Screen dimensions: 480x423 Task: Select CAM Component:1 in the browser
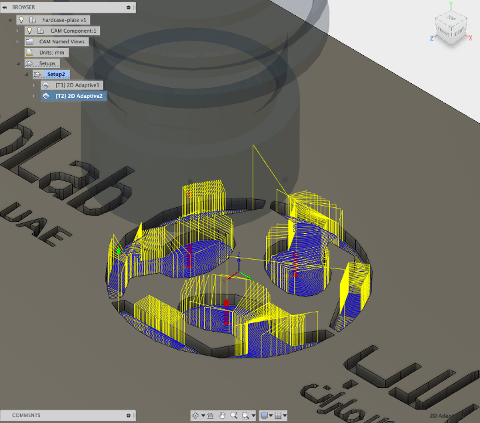62,31
